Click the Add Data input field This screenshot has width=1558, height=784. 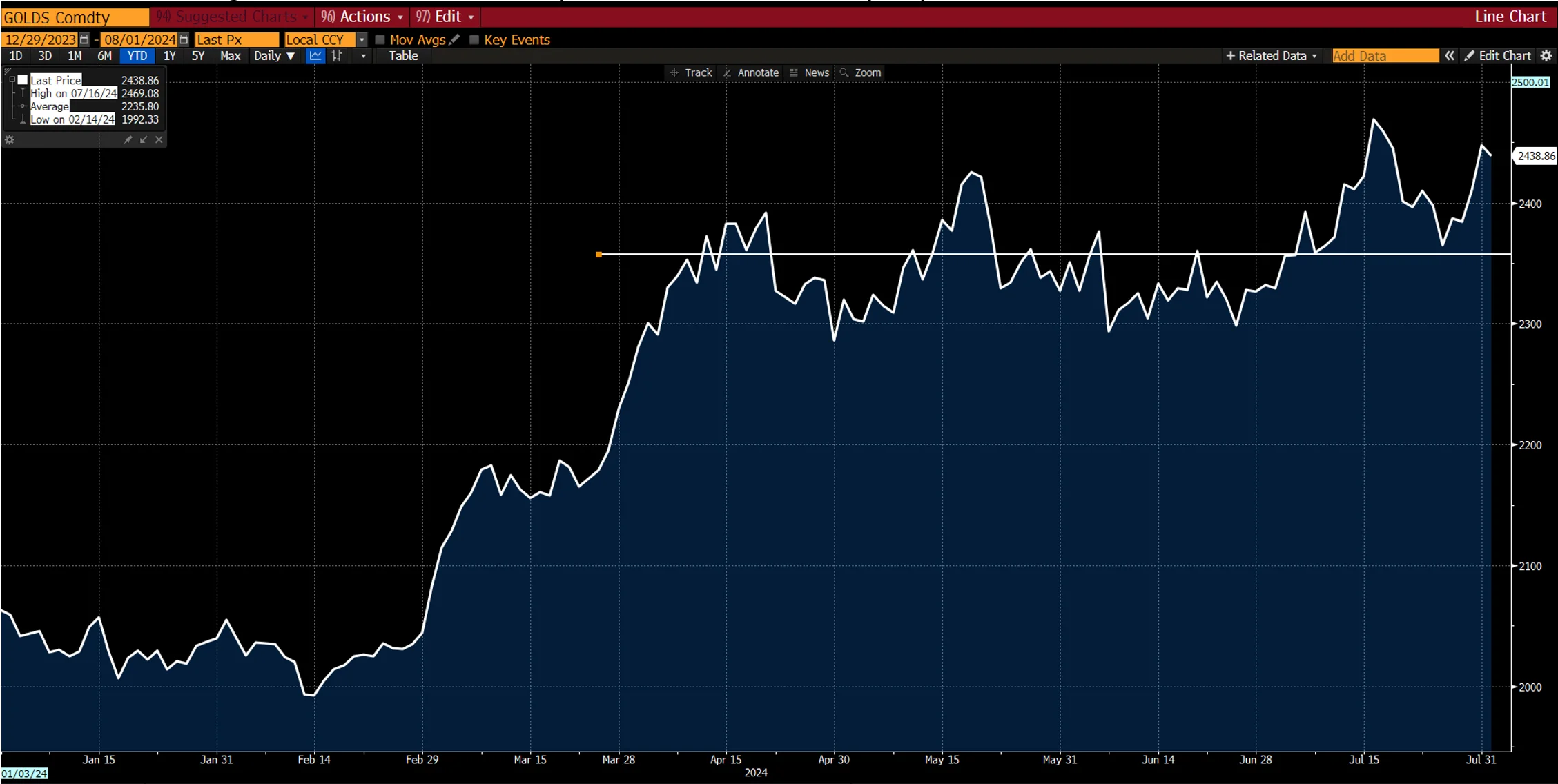1385,56
